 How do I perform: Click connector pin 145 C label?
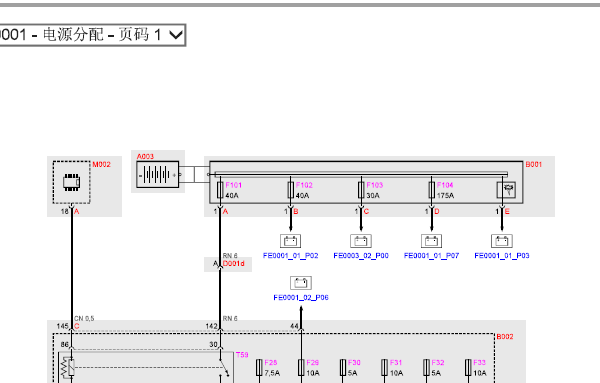(x=68, y=326)
